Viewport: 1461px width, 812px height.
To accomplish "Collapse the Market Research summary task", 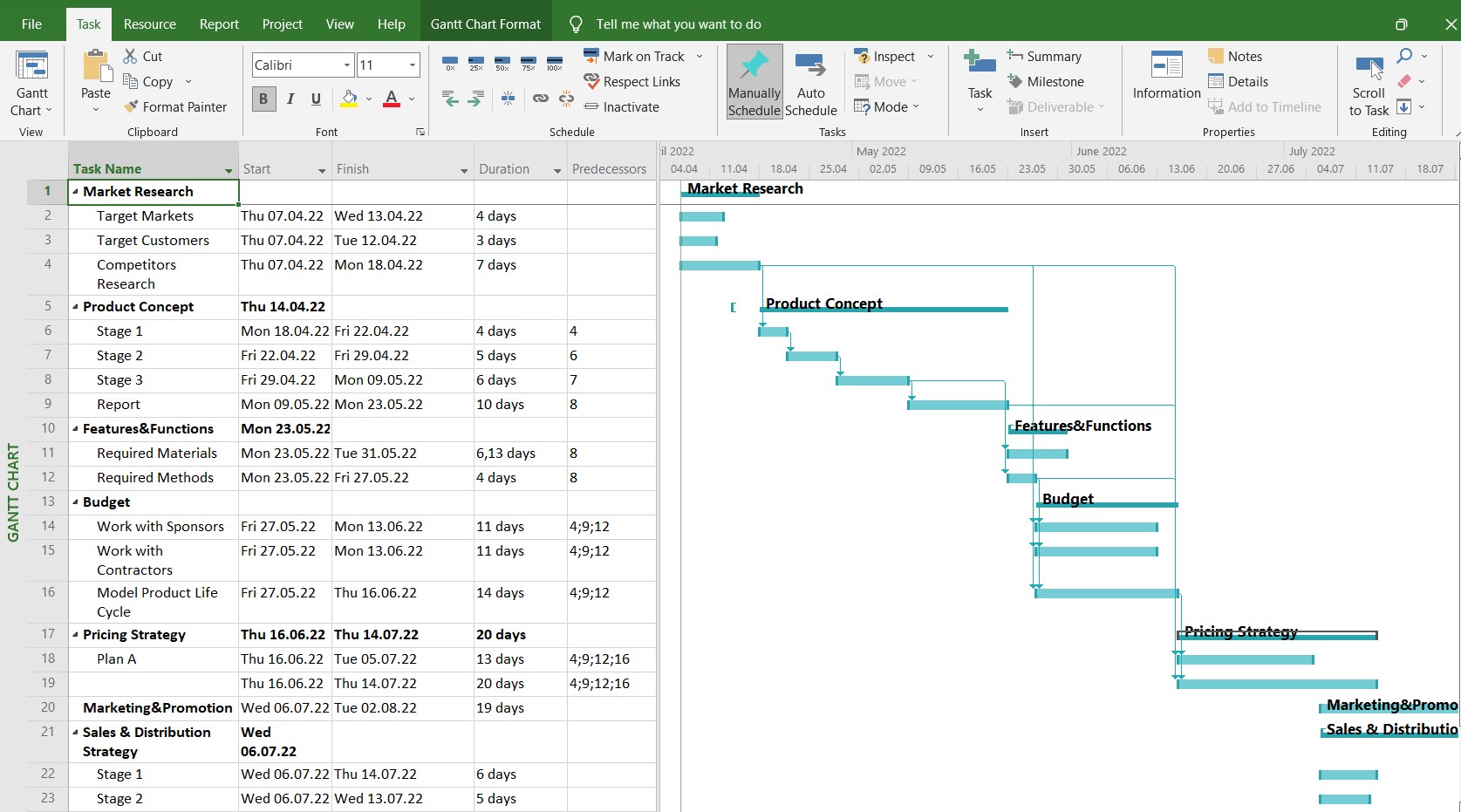I will coord(74,192).
